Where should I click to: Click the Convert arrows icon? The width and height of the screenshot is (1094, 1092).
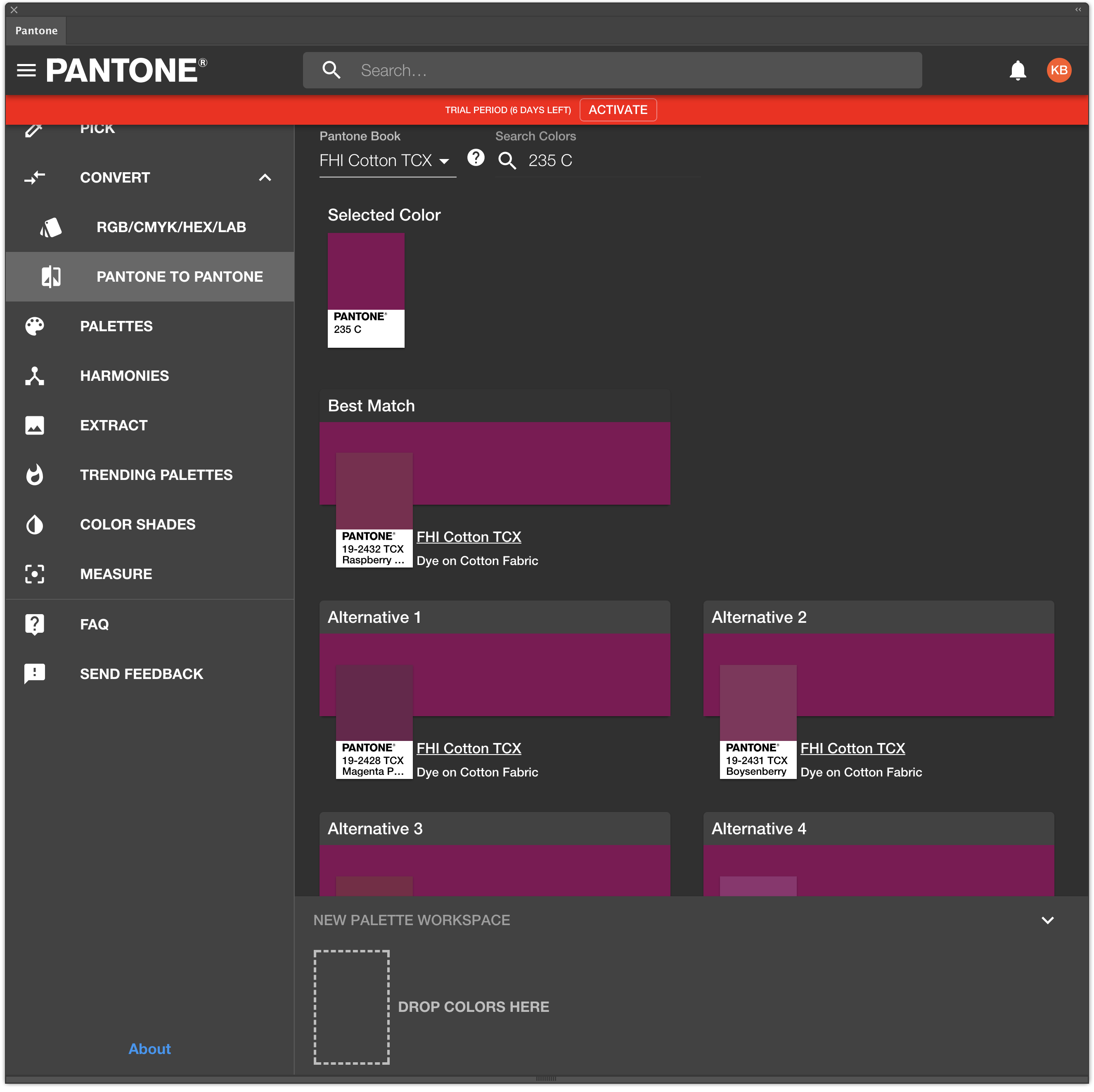[35, 177]
